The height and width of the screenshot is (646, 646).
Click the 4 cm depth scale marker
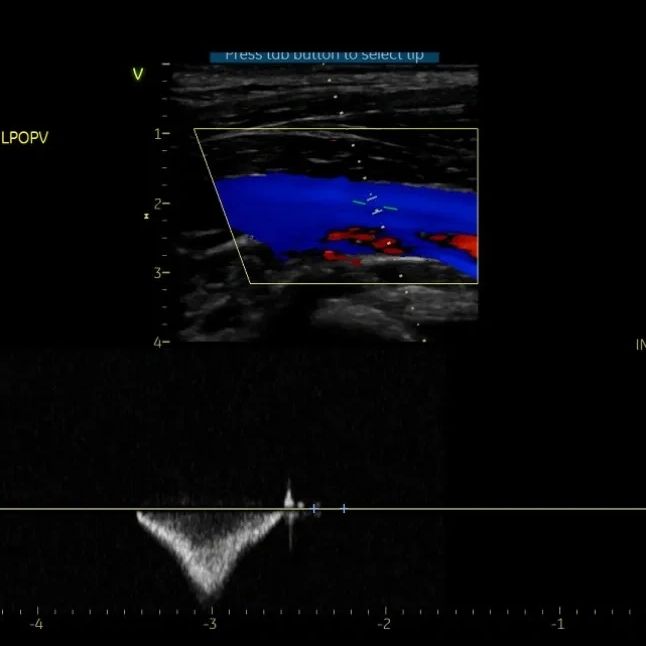[x=158, y=342]
